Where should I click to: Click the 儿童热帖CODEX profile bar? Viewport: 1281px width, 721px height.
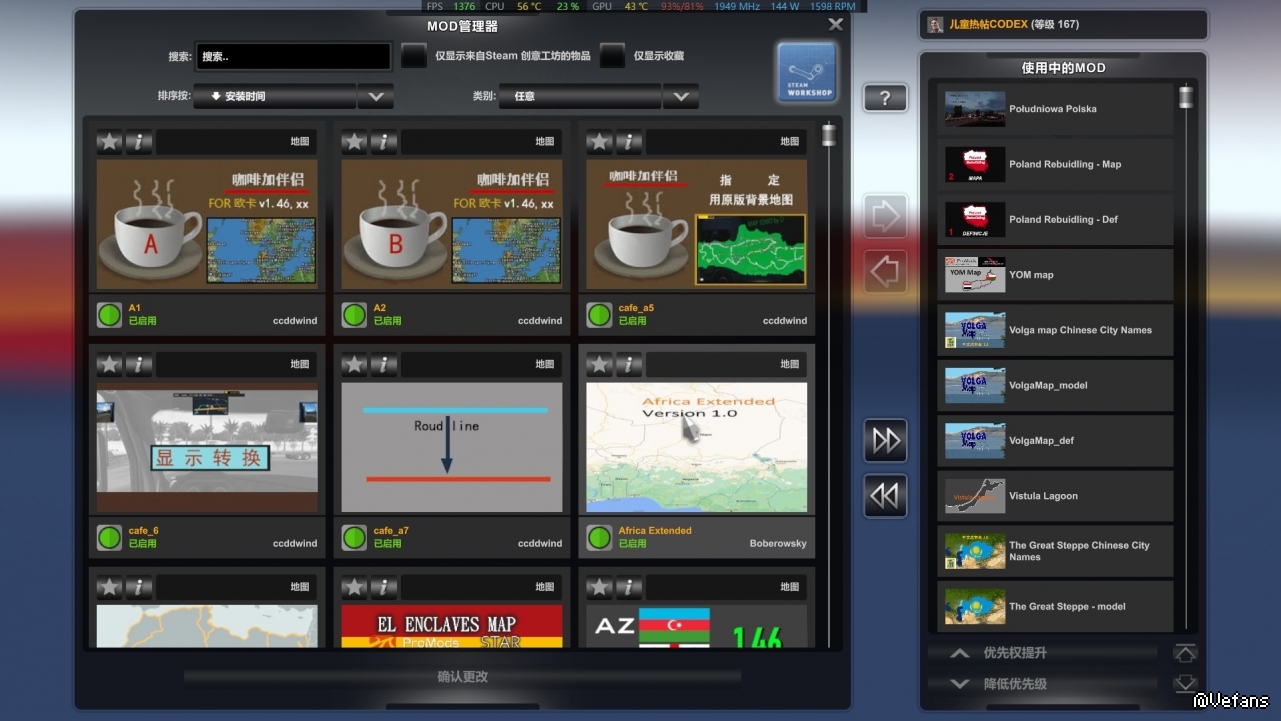pyautogui.click(x=1063, y=25)
